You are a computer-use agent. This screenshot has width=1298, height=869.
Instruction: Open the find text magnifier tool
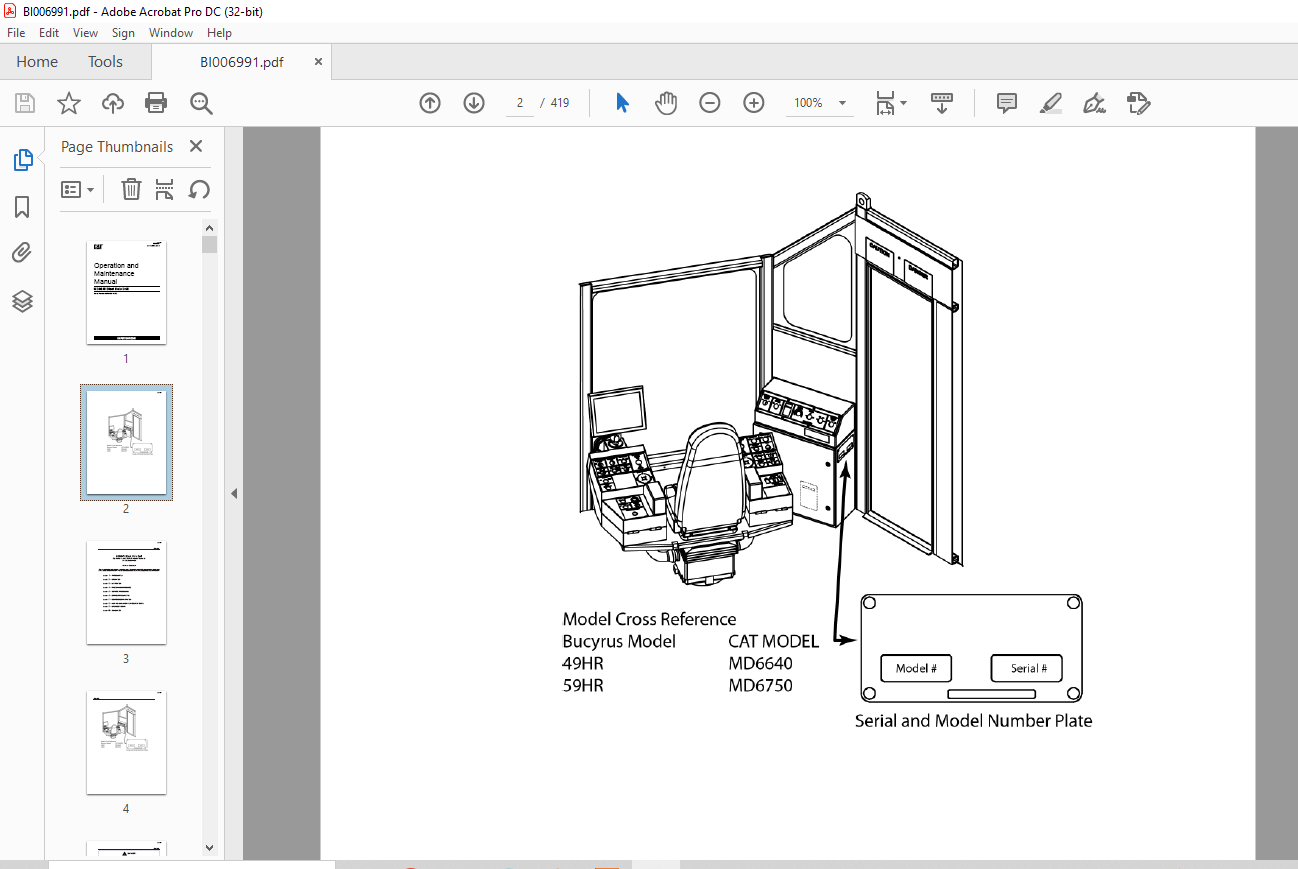[x=201, y=103]
